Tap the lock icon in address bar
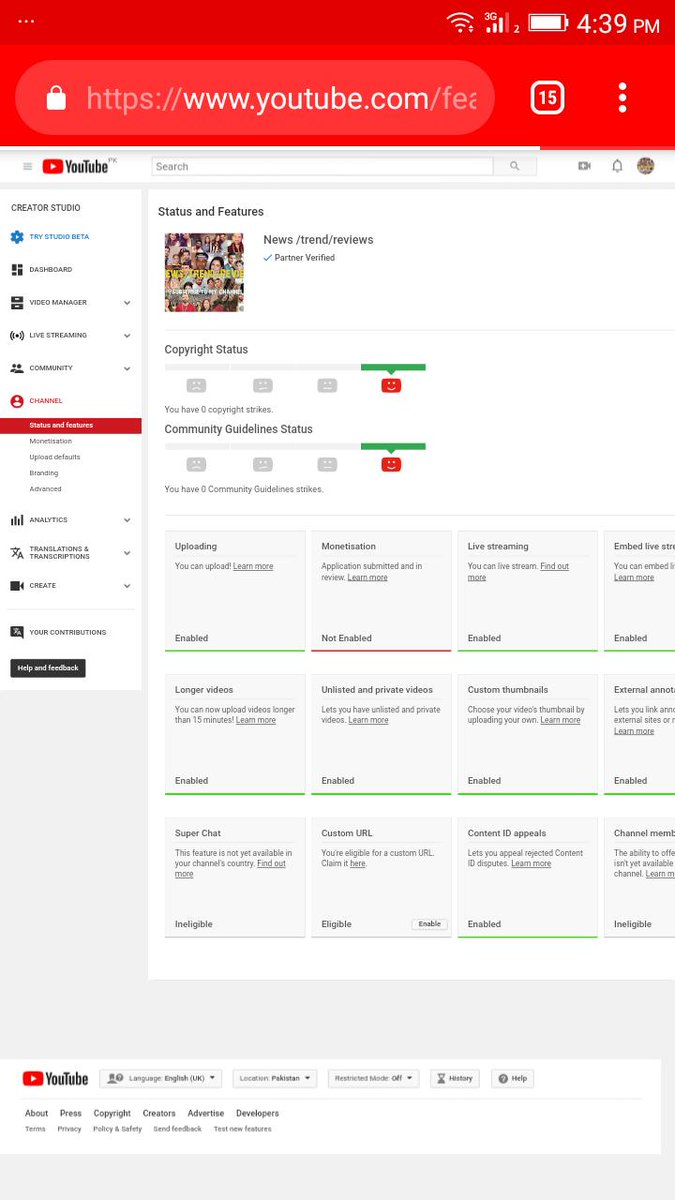The height and width of the screenshot is (1200, 675). 56,98
